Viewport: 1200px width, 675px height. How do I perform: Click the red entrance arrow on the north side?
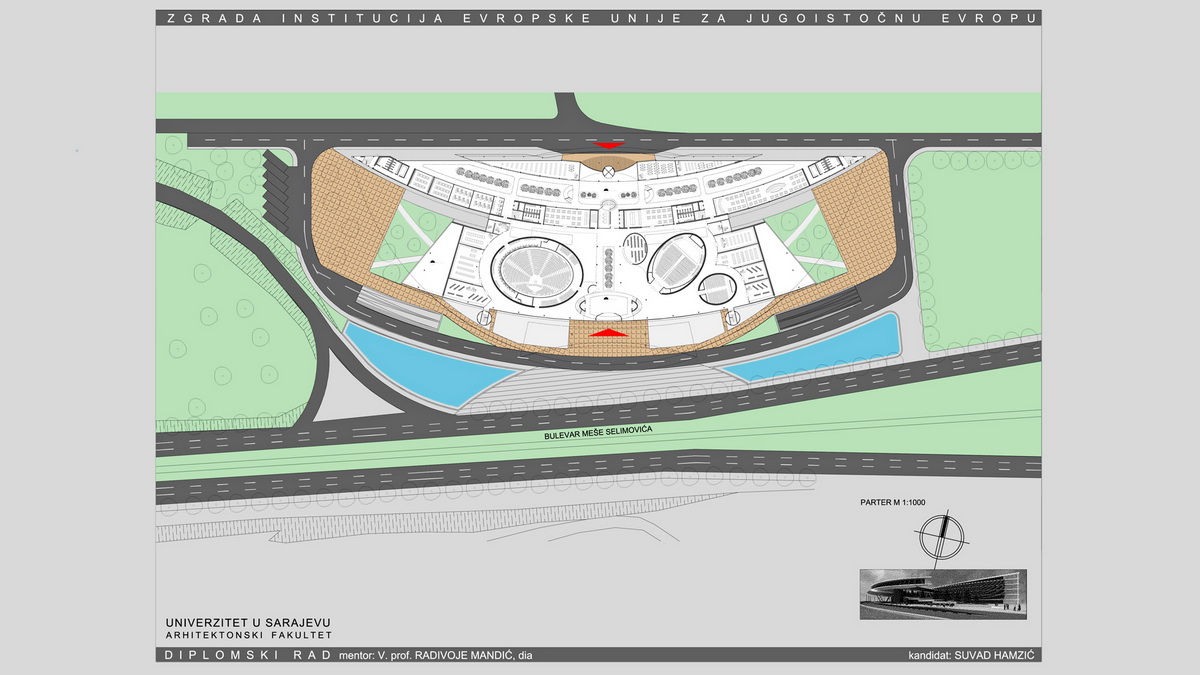[x=606, y=146]
